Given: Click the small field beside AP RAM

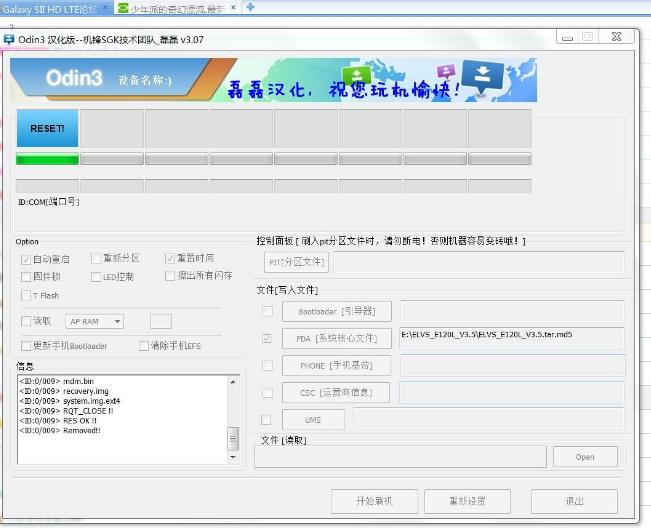Looking at the screenshot, I should 161,321.
